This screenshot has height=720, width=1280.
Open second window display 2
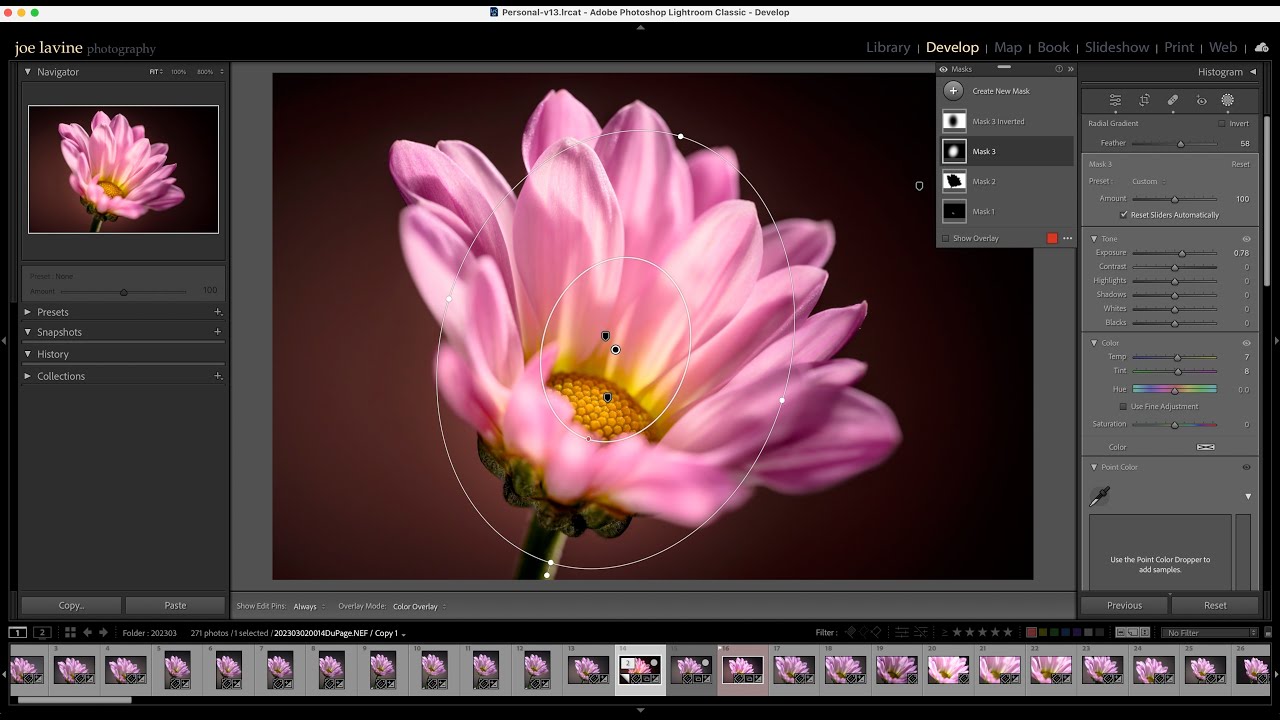point(42,632)
